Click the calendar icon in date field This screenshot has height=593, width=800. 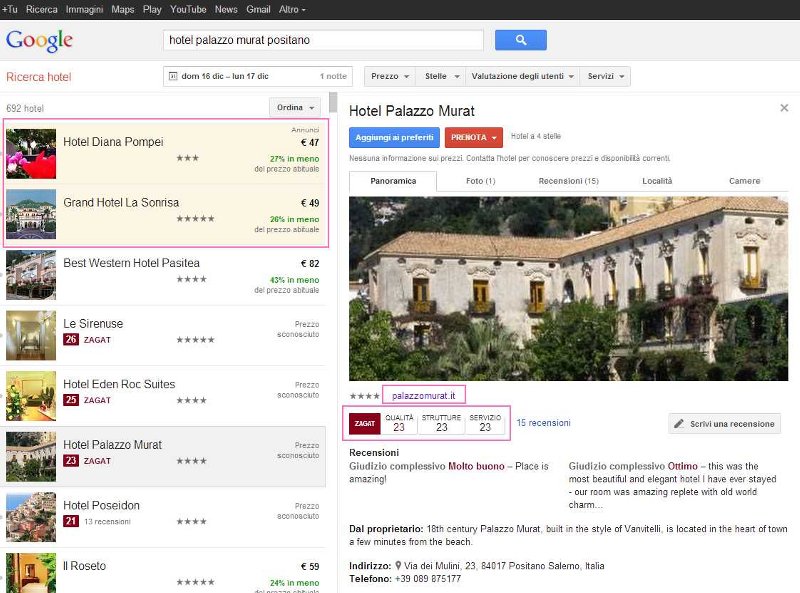tap(173, 76)
